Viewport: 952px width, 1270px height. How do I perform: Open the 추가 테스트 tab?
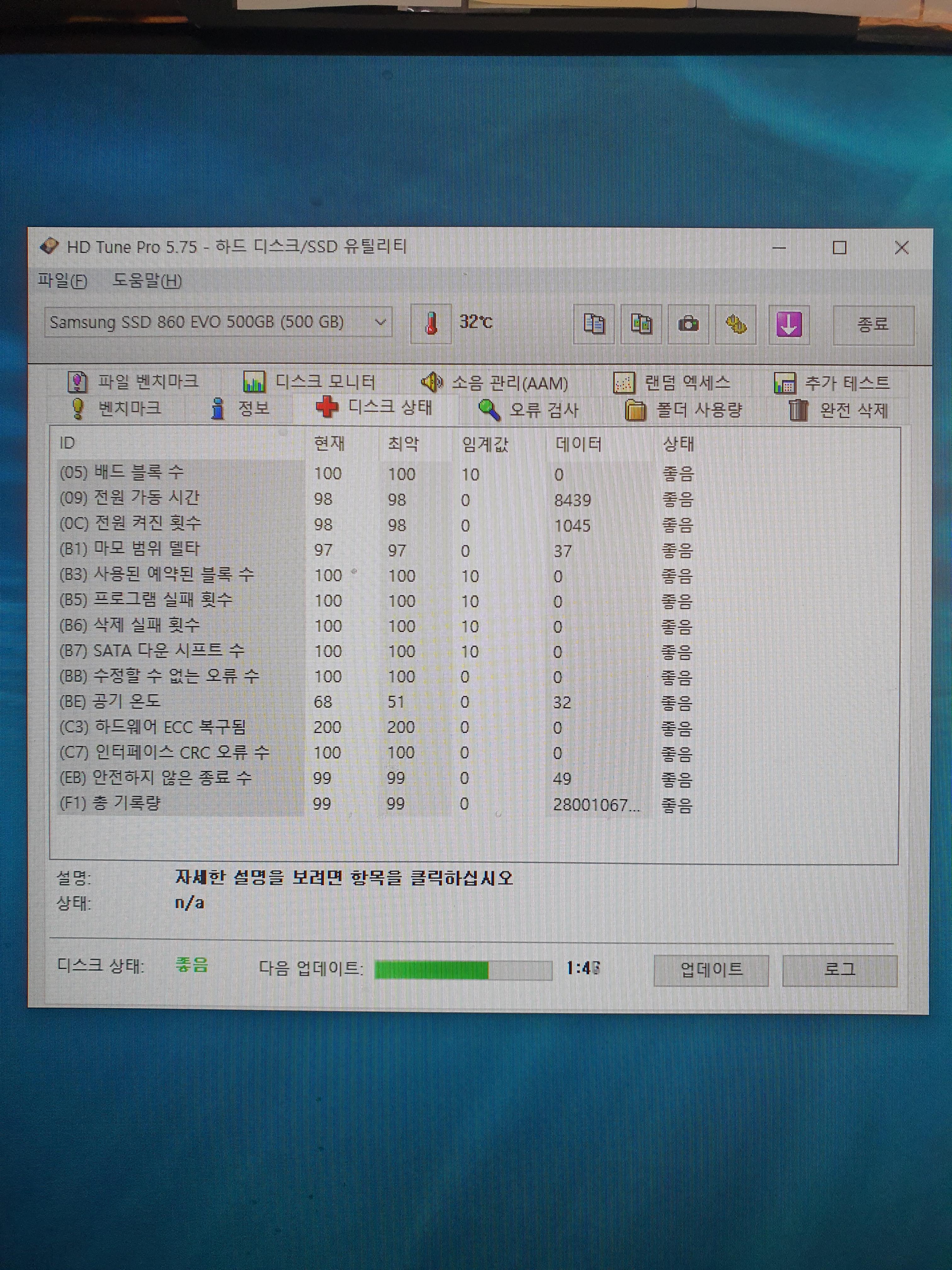[x=831, y=383]
